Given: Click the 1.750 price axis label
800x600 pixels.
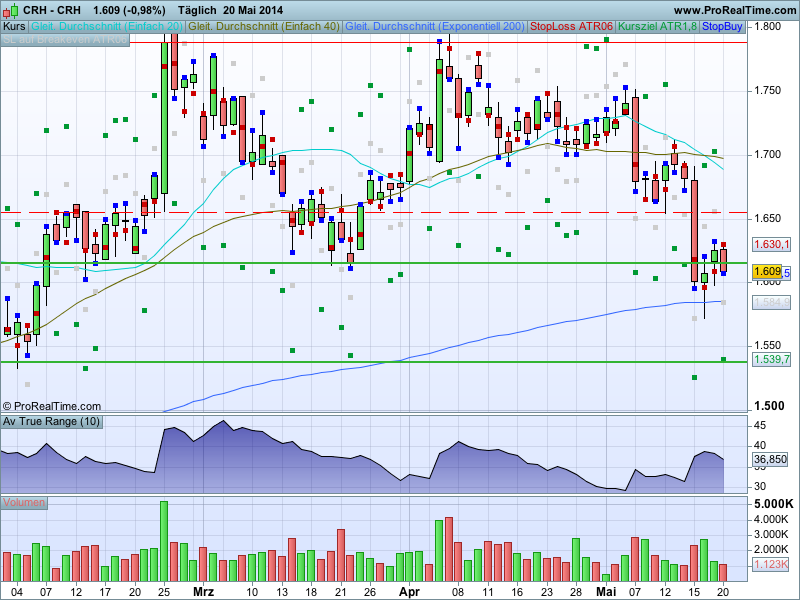Looking at the screenshot, I should (x=767, y=91).
